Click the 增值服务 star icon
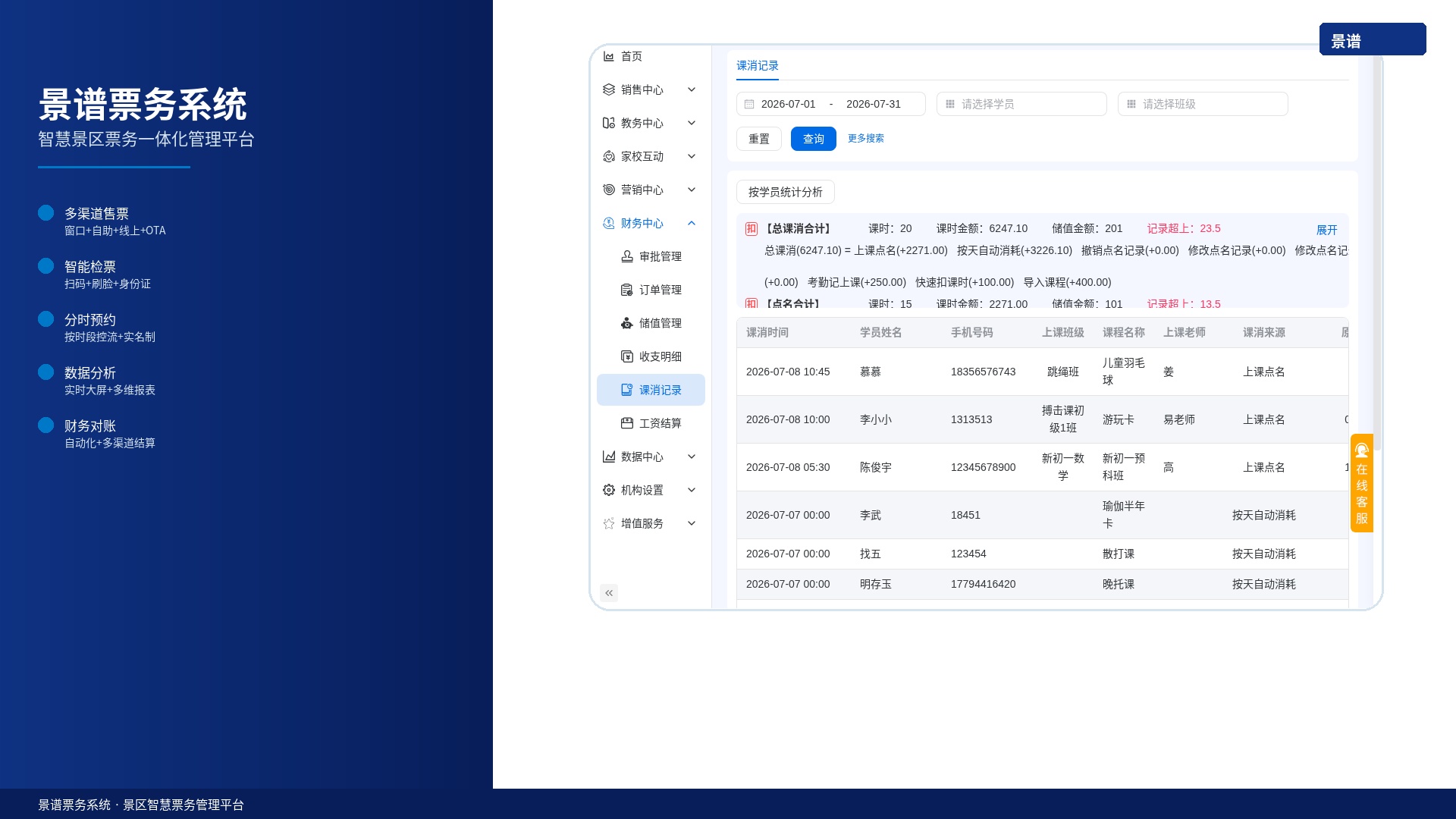Image resolution: width=1456 pixels, height=819 pixels. pos(608,523)
